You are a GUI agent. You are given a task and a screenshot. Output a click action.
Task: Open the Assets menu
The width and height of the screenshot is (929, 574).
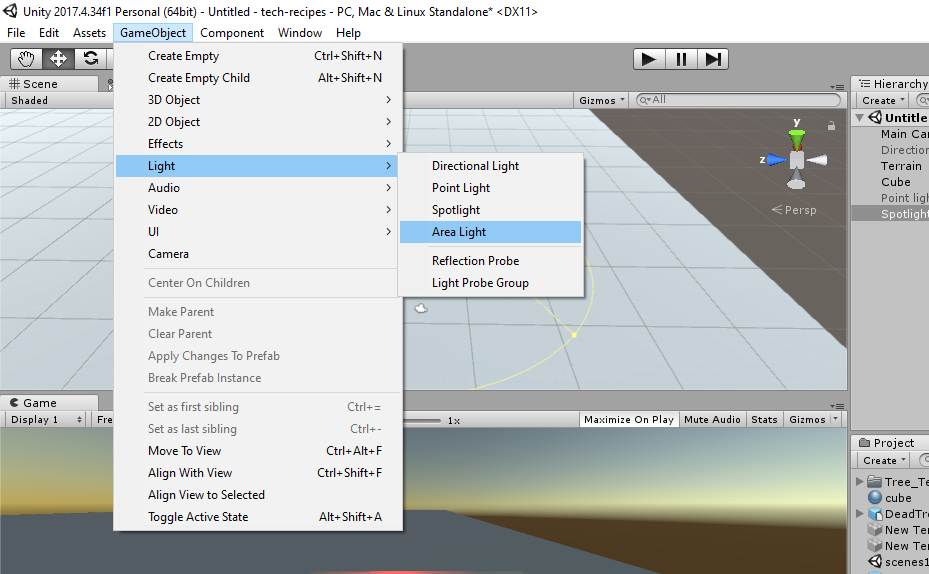(89, 33)
